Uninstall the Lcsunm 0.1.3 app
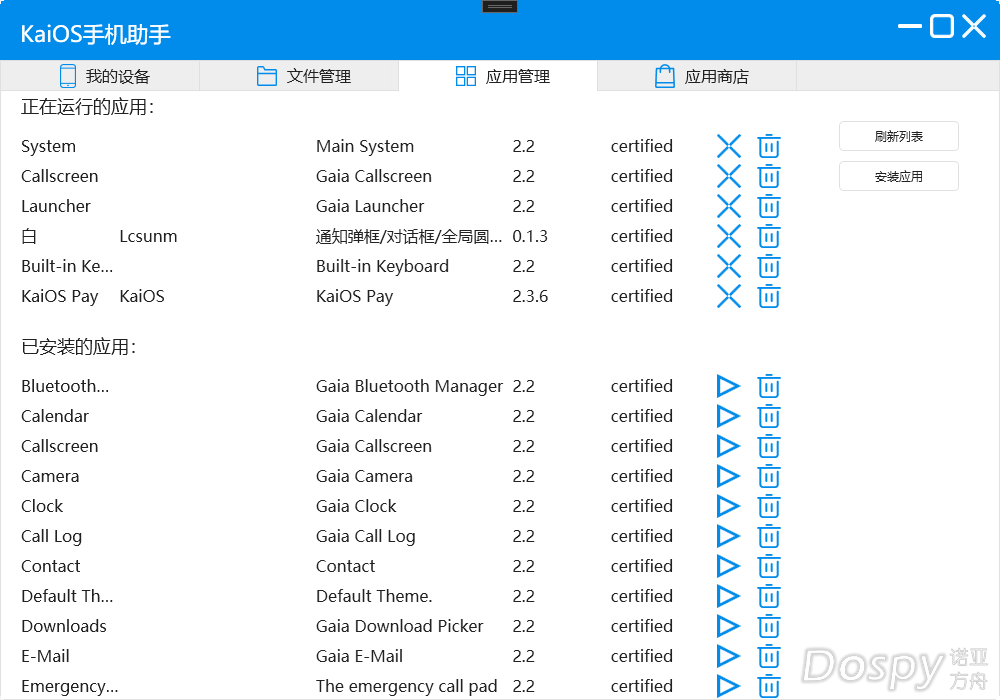The height and width of the screenshot is (700, 1000). point(769,237)
